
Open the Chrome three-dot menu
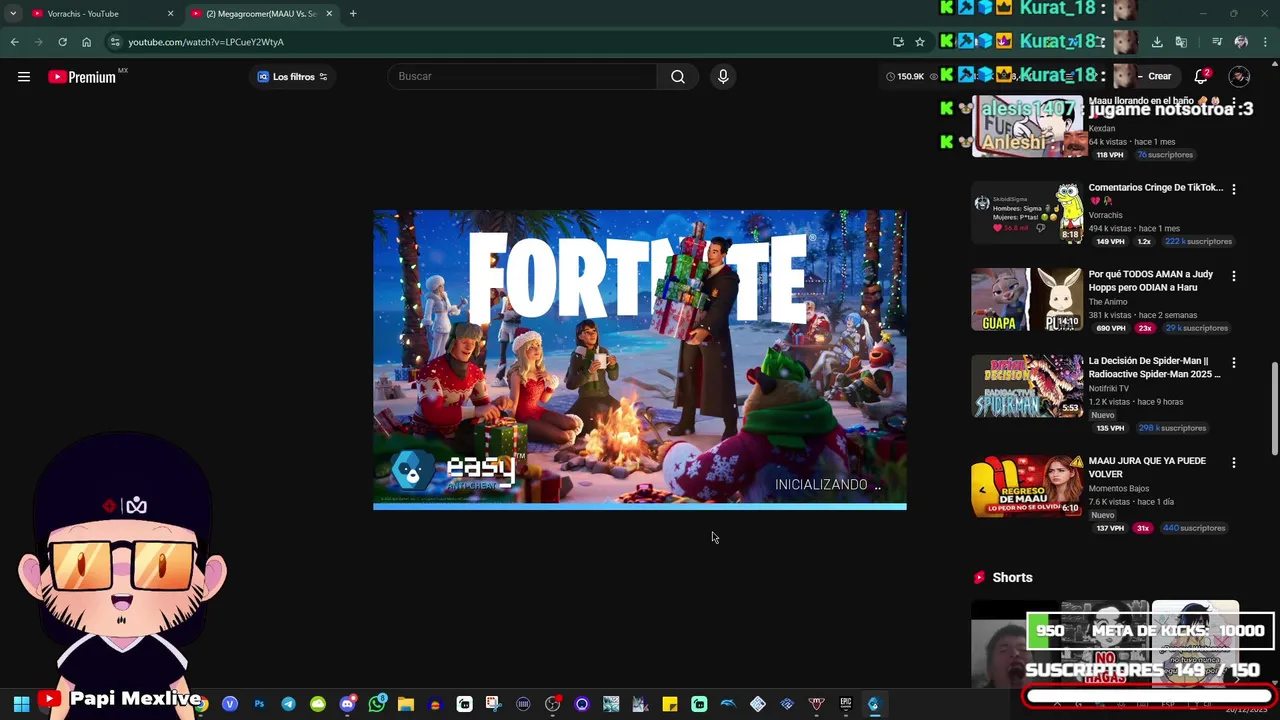[1265, 42]
